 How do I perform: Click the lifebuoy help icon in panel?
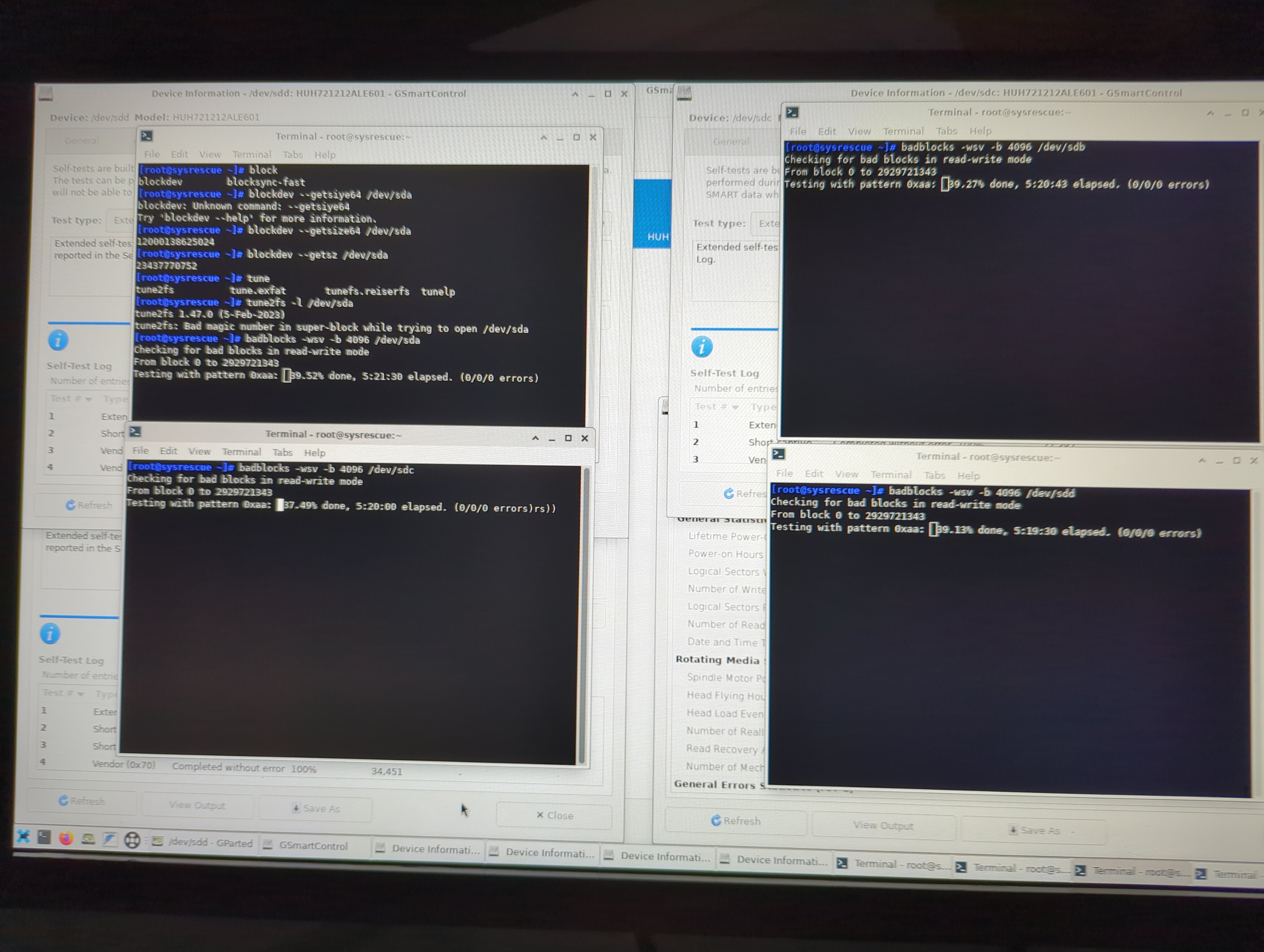(132, 840)
